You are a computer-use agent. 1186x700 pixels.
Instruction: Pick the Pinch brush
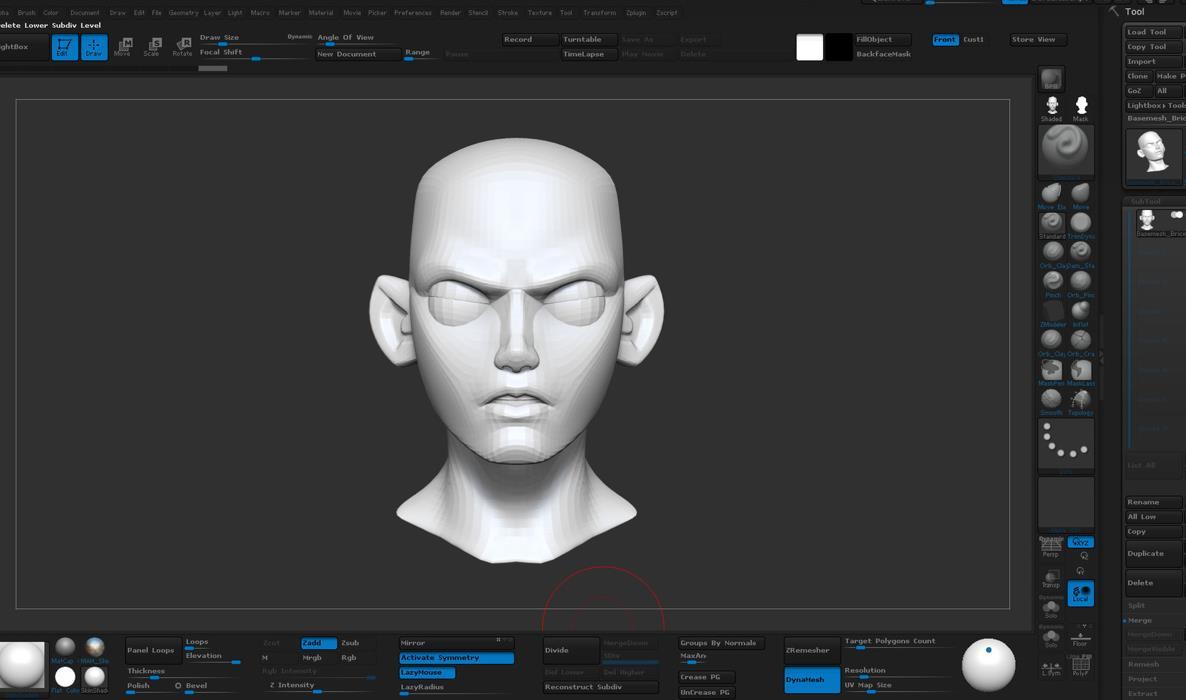coord(1051,283)
